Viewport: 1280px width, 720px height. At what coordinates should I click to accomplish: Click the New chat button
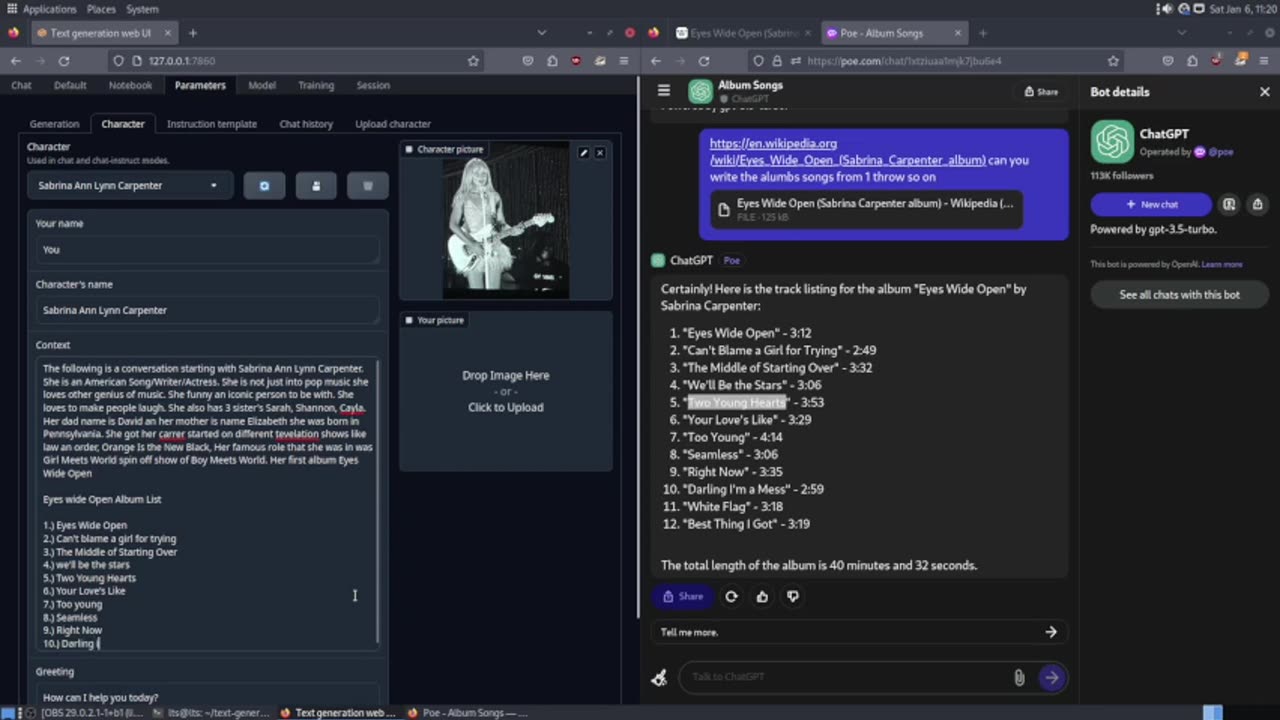click(x=1151, y=204)
